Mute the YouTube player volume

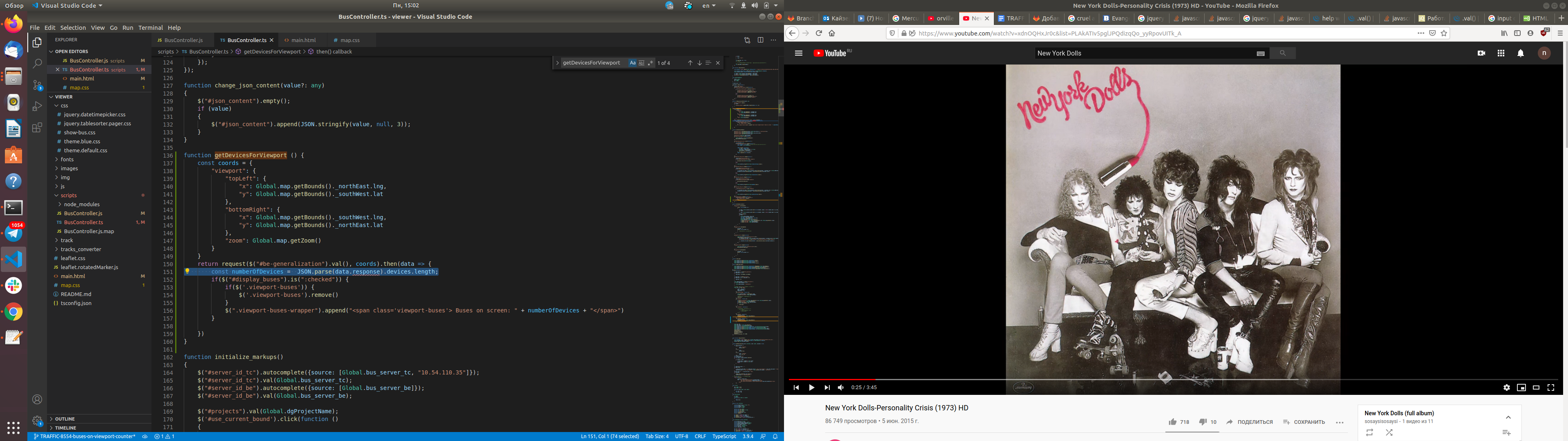click(841, 388)
